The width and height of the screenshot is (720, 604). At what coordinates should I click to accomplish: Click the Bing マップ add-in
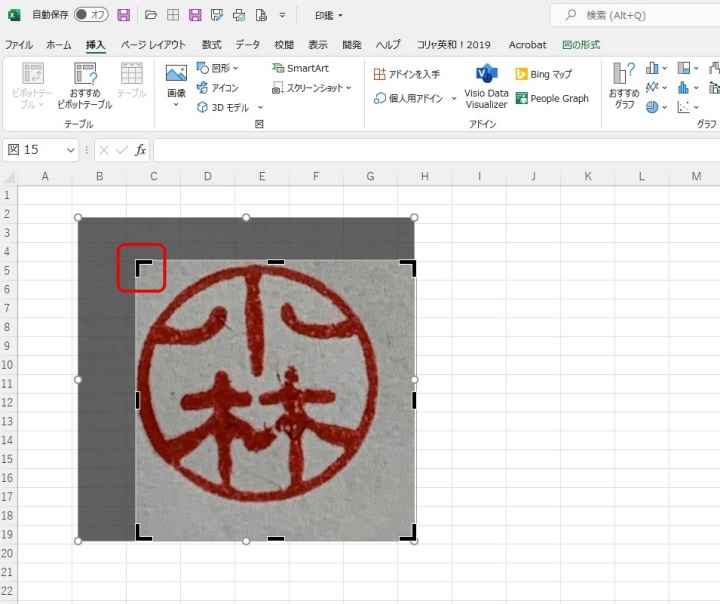click(544, 74)
